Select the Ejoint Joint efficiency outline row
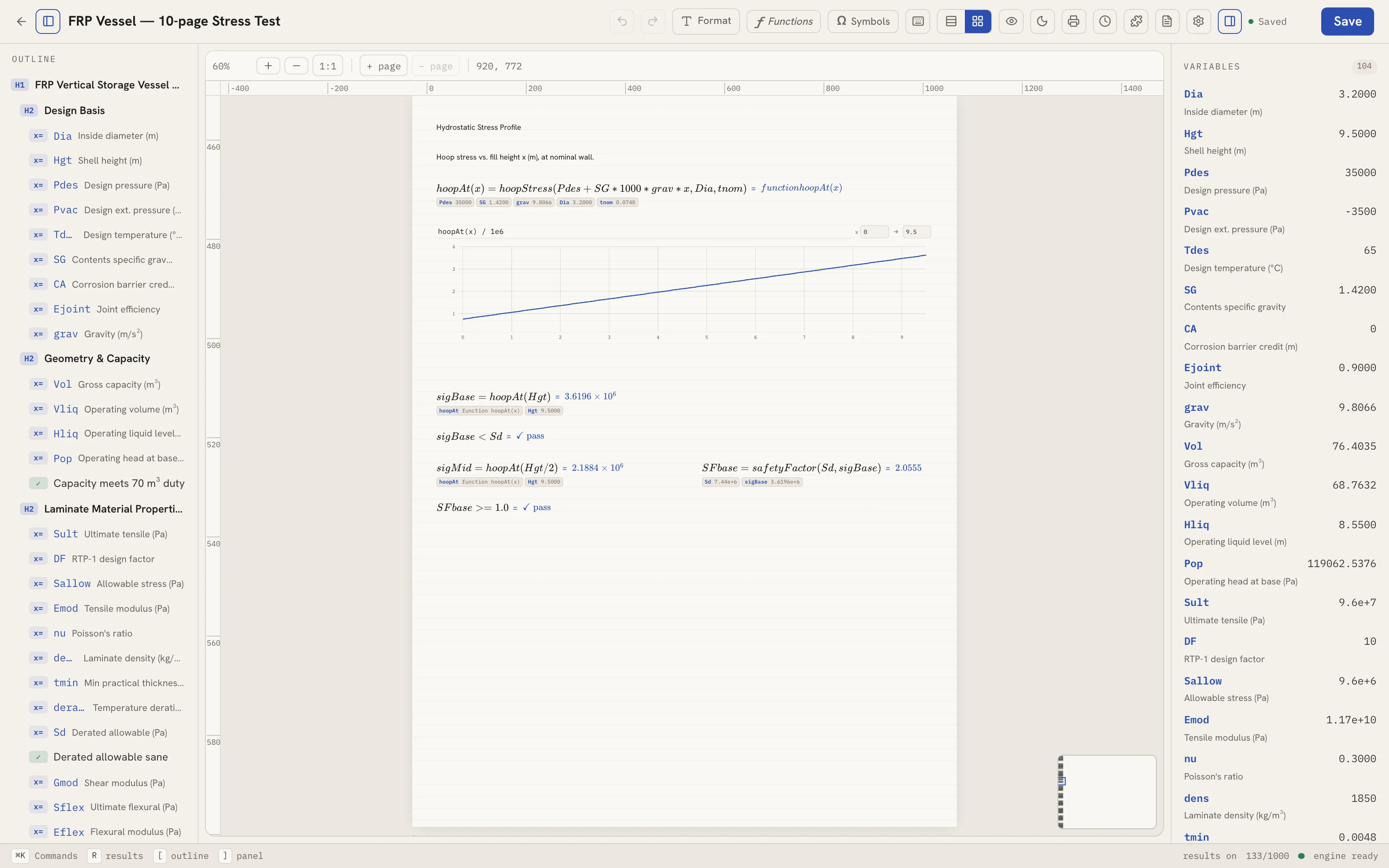Screen dimensions: 1389x868 click(x=108, y=309)
